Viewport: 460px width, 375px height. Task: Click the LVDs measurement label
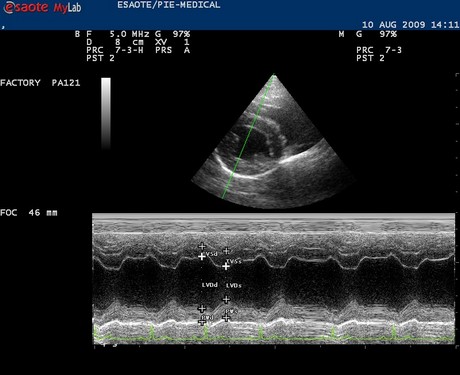[x=234, y=286]
